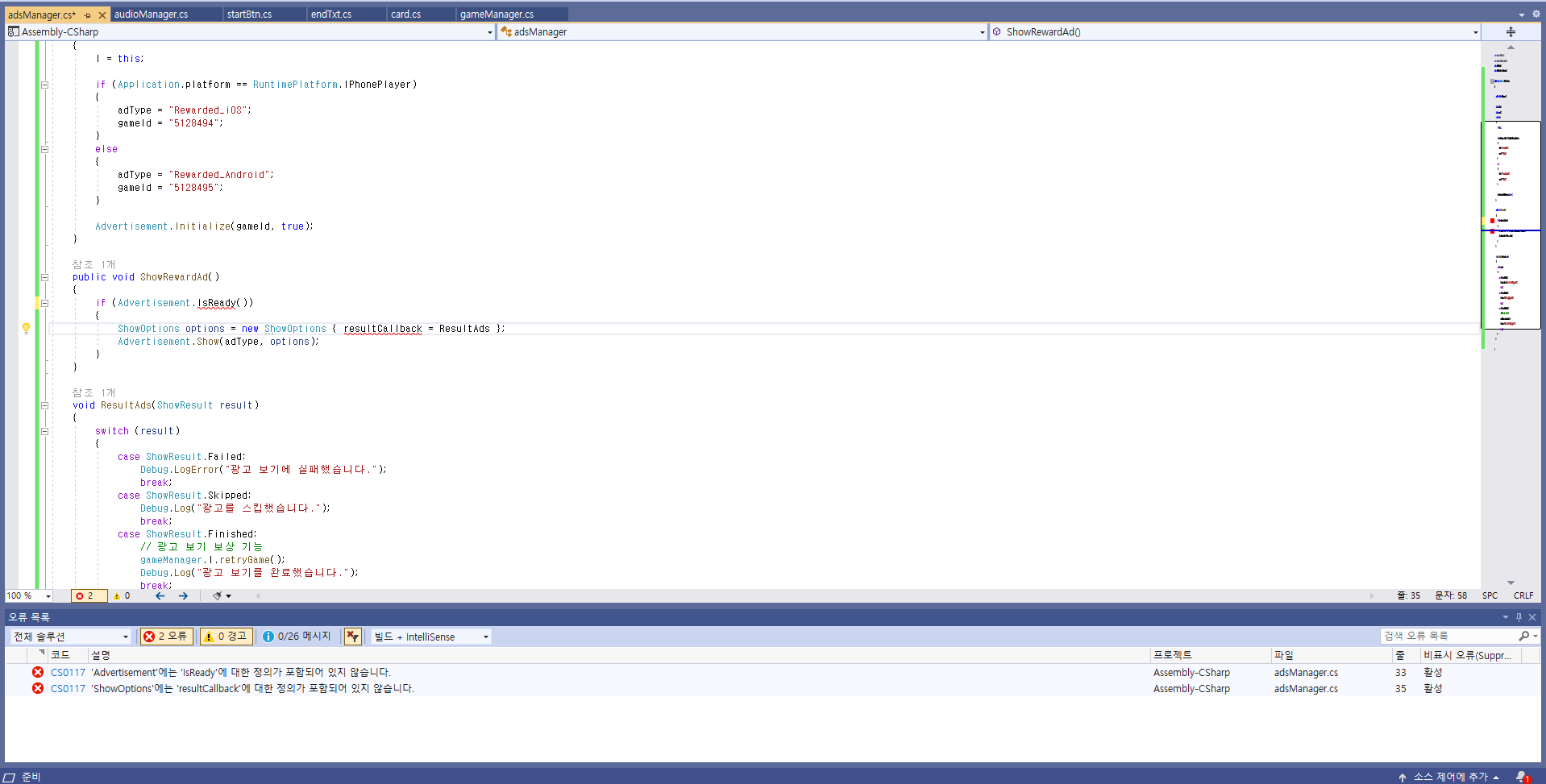Click the SPC indentation indicator
The height and width of the screenshot is (784, 1546).
pyautogui.click(x=1490, y=596)
